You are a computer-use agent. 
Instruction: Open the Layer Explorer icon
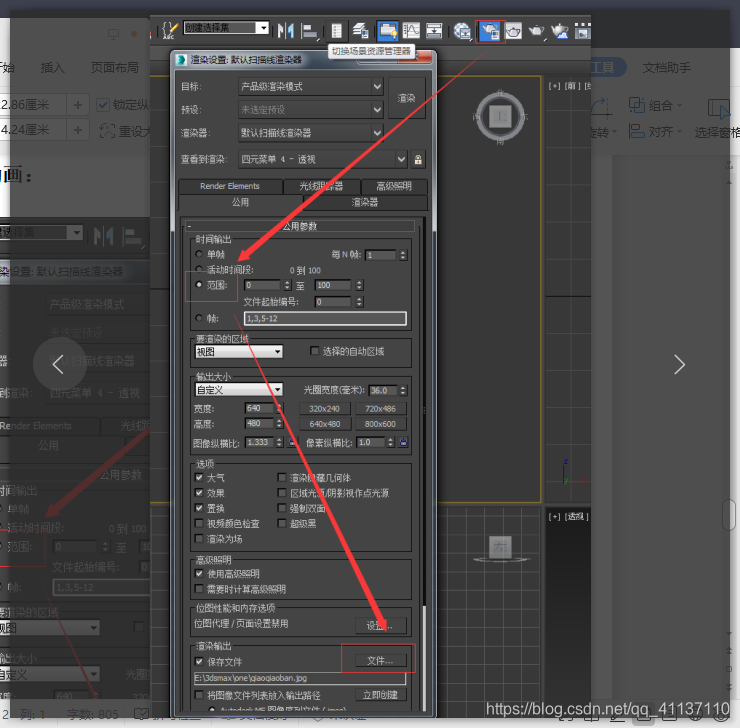(361, 31)
